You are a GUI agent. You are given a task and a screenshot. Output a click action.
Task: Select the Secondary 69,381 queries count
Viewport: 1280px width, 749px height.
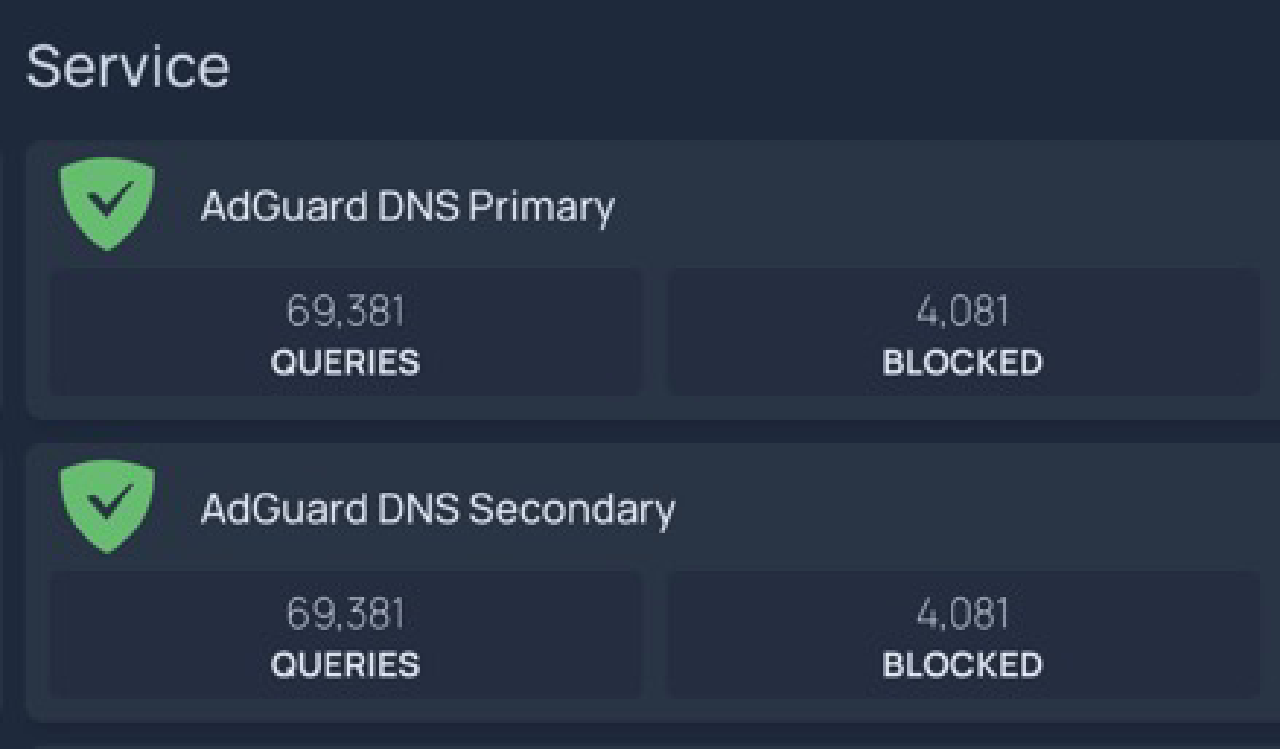(345, 614)
